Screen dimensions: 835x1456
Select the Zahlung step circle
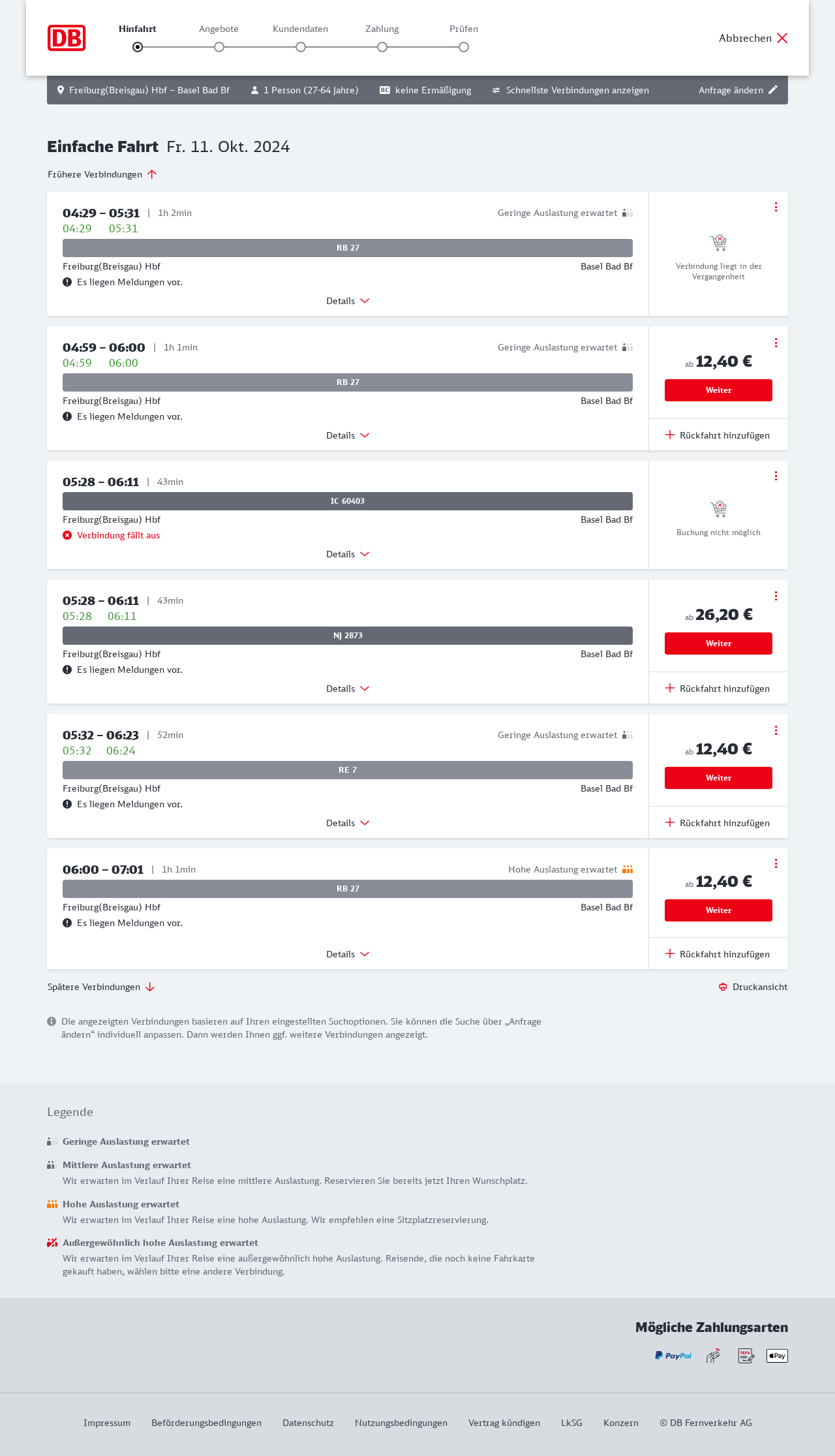pyautogui.click(x=382, y=47)
